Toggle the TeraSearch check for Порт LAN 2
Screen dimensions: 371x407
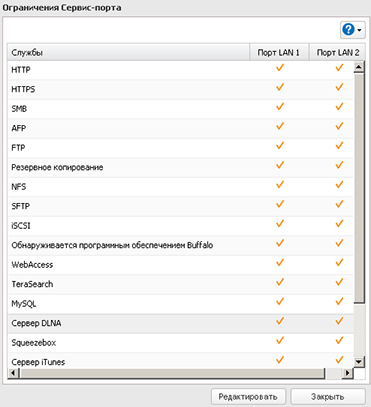pyautogui.click(x=339, y=282)
